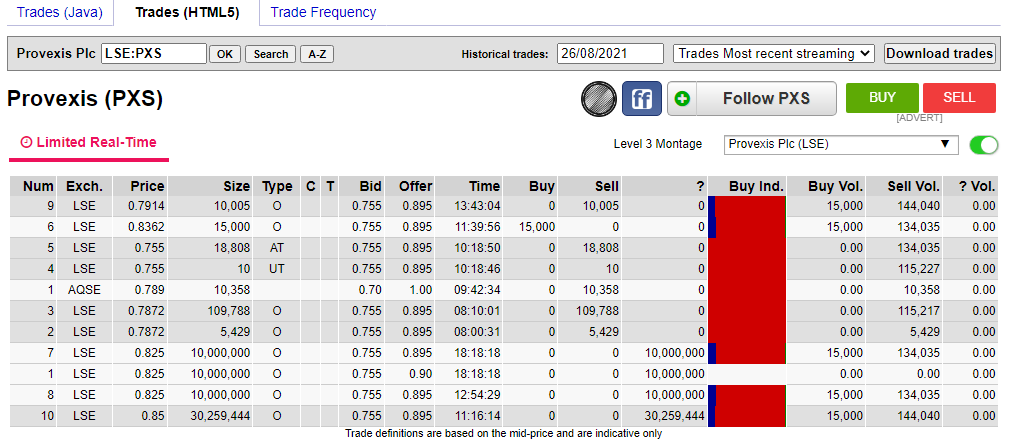Select the Trades (HTML5) tab
Image resolution: width=1017 pixels, height=440 pixels.
pos(187,12)
